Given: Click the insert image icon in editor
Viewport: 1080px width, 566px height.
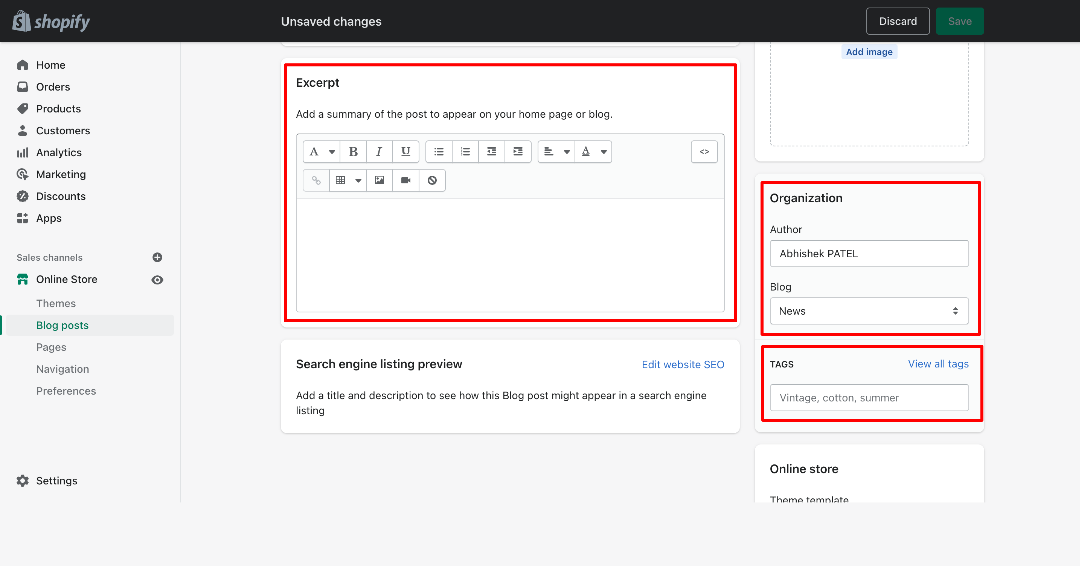Looking at the screenshot, I should [380, 180].
